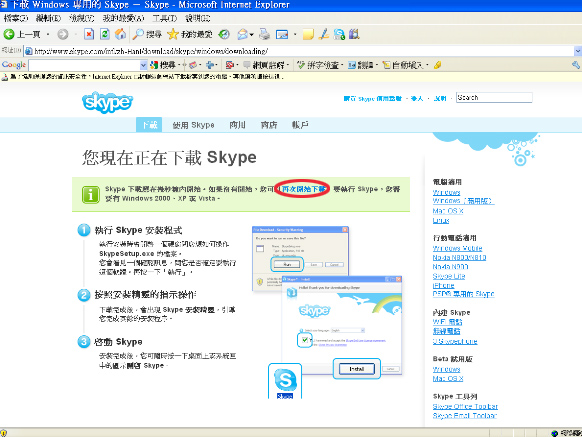The image size is (582, 437).
Task: Click the Google logo on Google toolbar
Action: click(14, 65)
